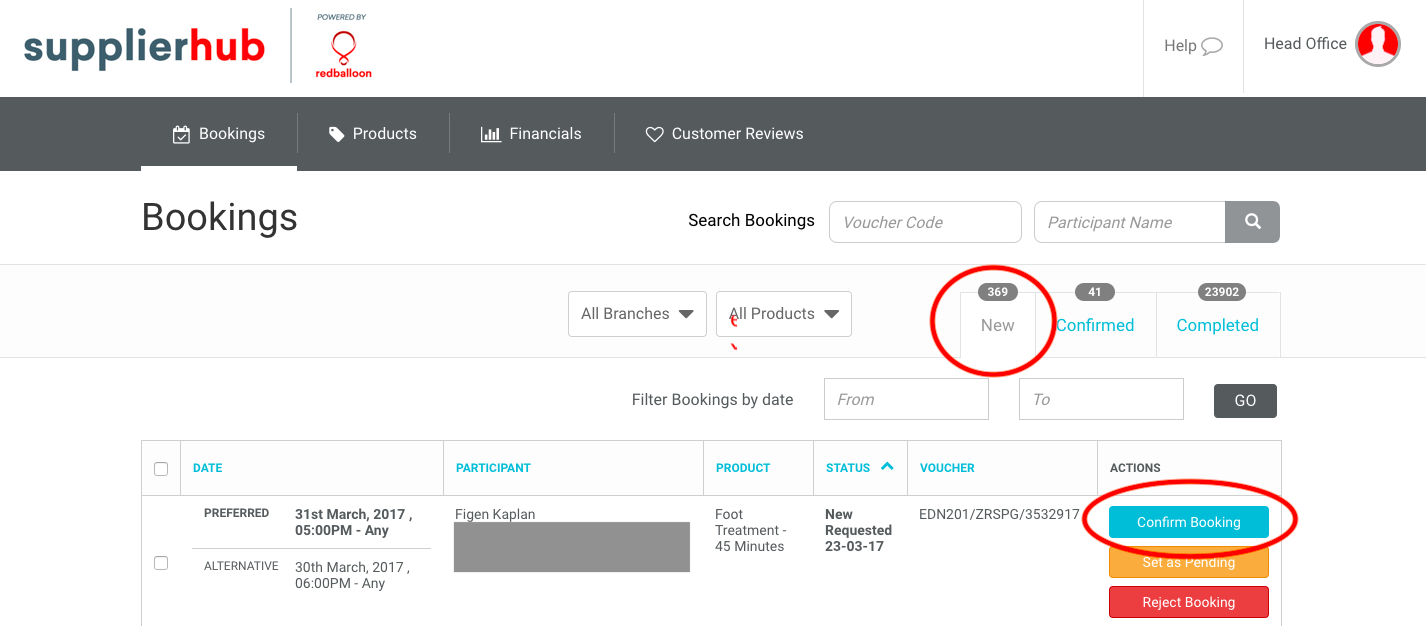Open the All Products dropdown
The image size is (1426, 626).
point(783,313)
